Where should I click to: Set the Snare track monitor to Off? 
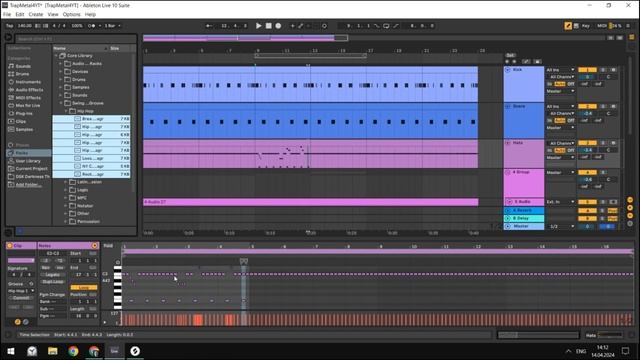[571, 120]
